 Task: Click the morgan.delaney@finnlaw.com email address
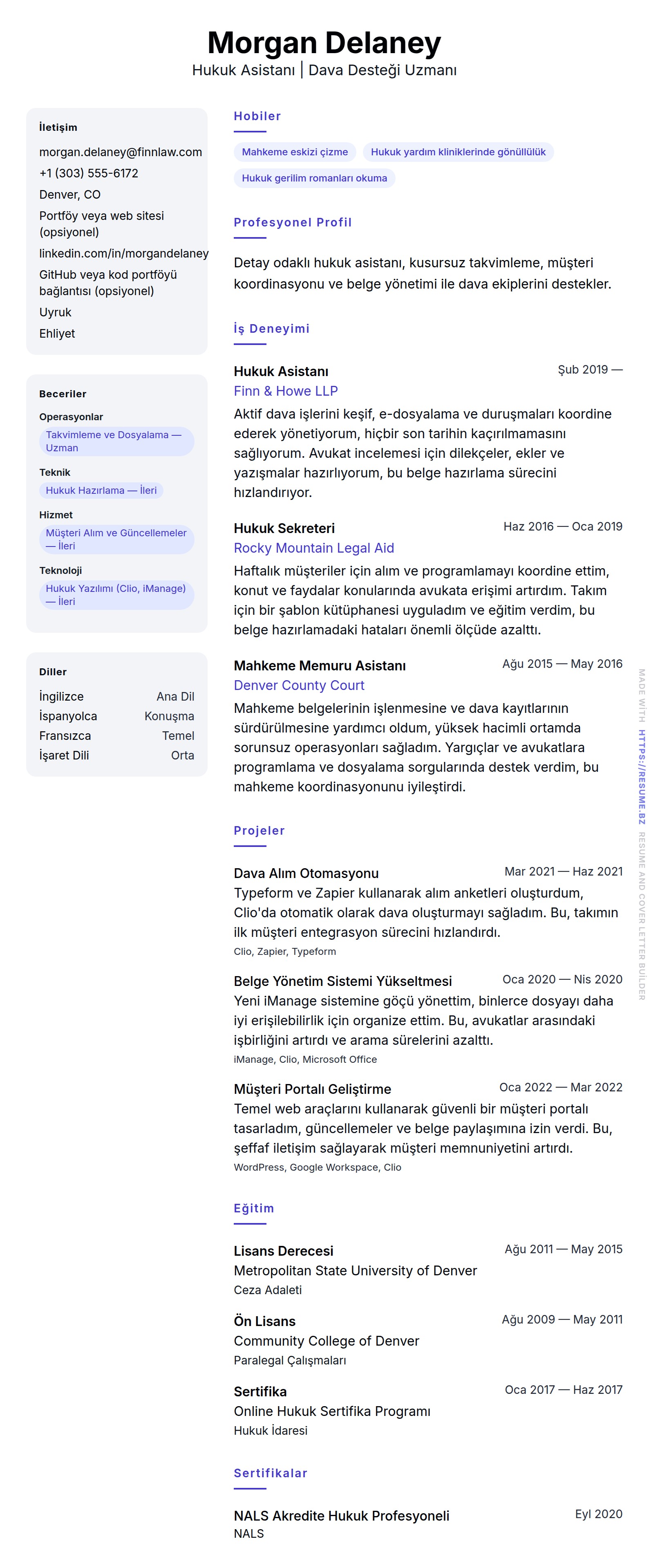click(x=120, y=152)
